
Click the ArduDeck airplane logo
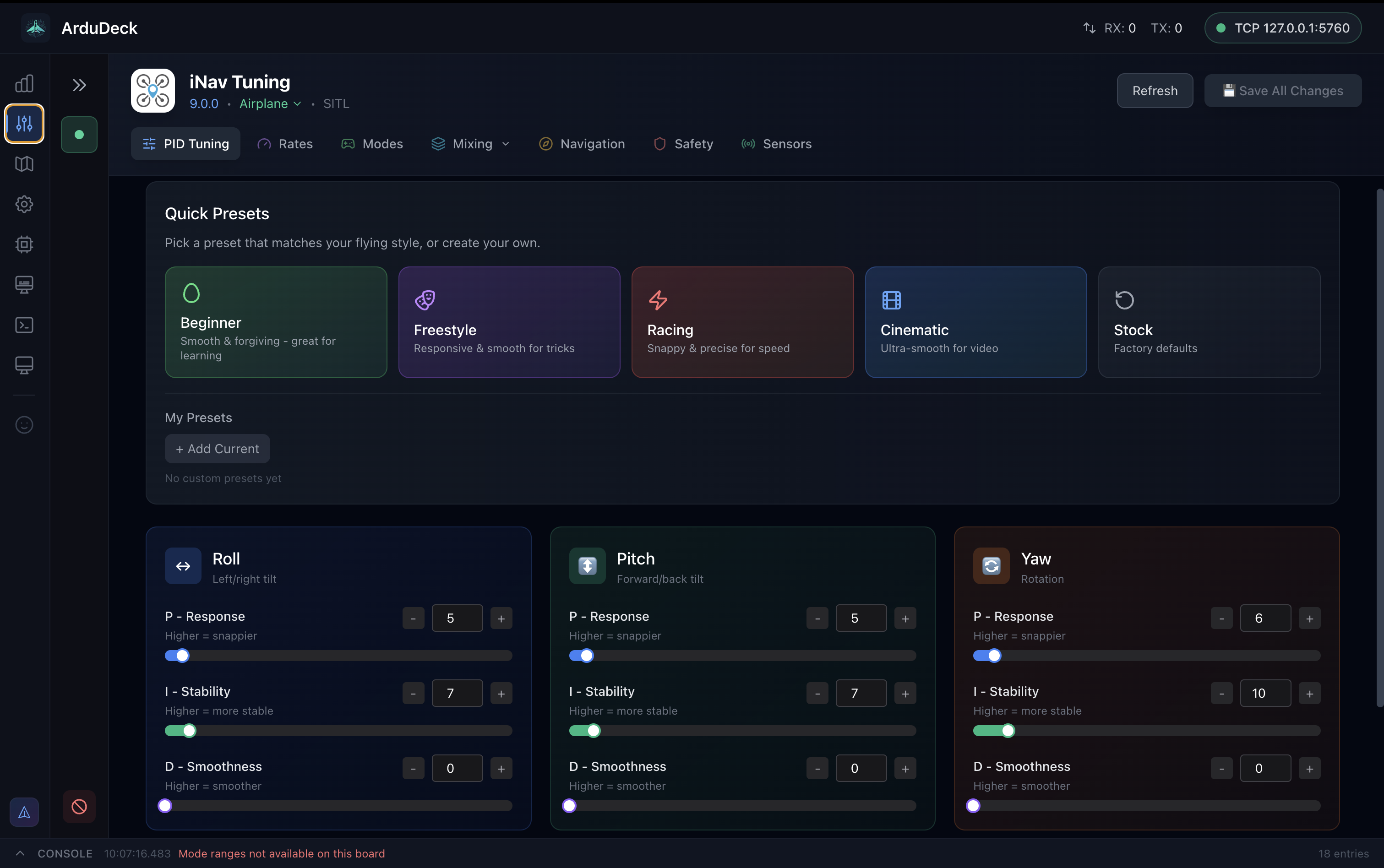pyautogui.click(x=36, y=27)
